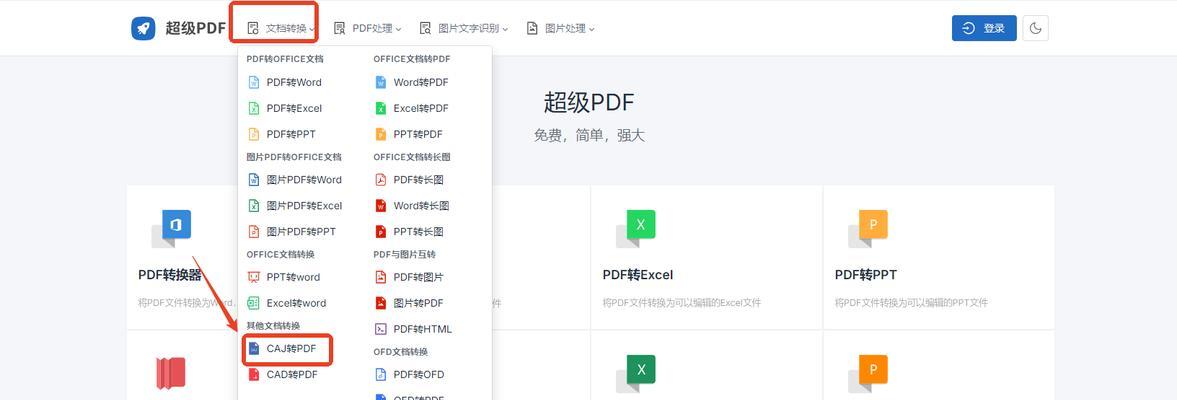Click the CAJ转PDF file icon

pos(254,349)
